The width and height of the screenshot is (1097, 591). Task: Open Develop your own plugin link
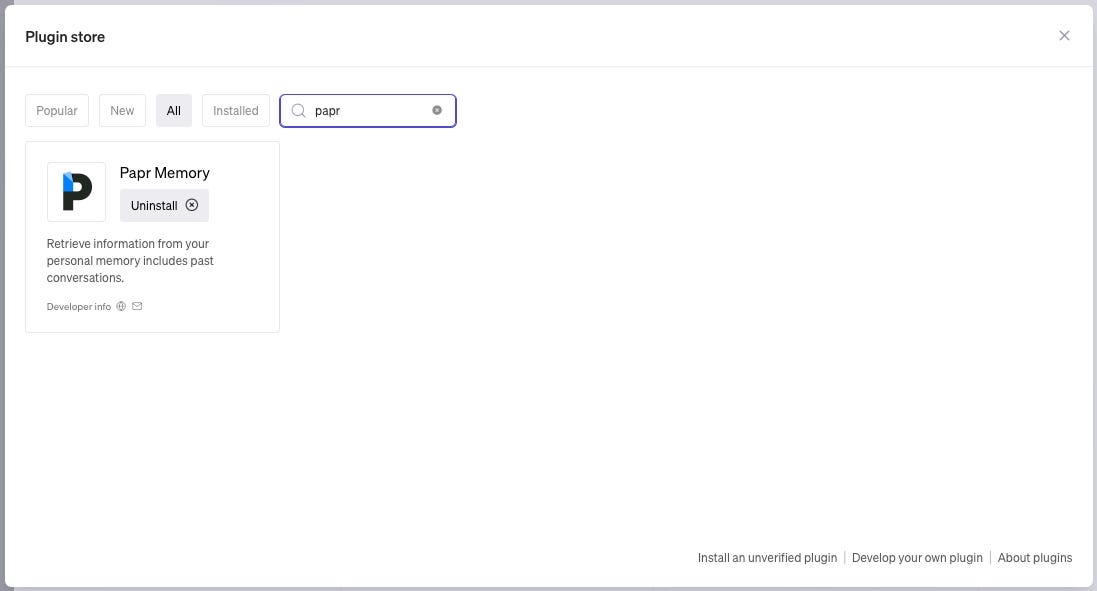click(x=917, y=557)
